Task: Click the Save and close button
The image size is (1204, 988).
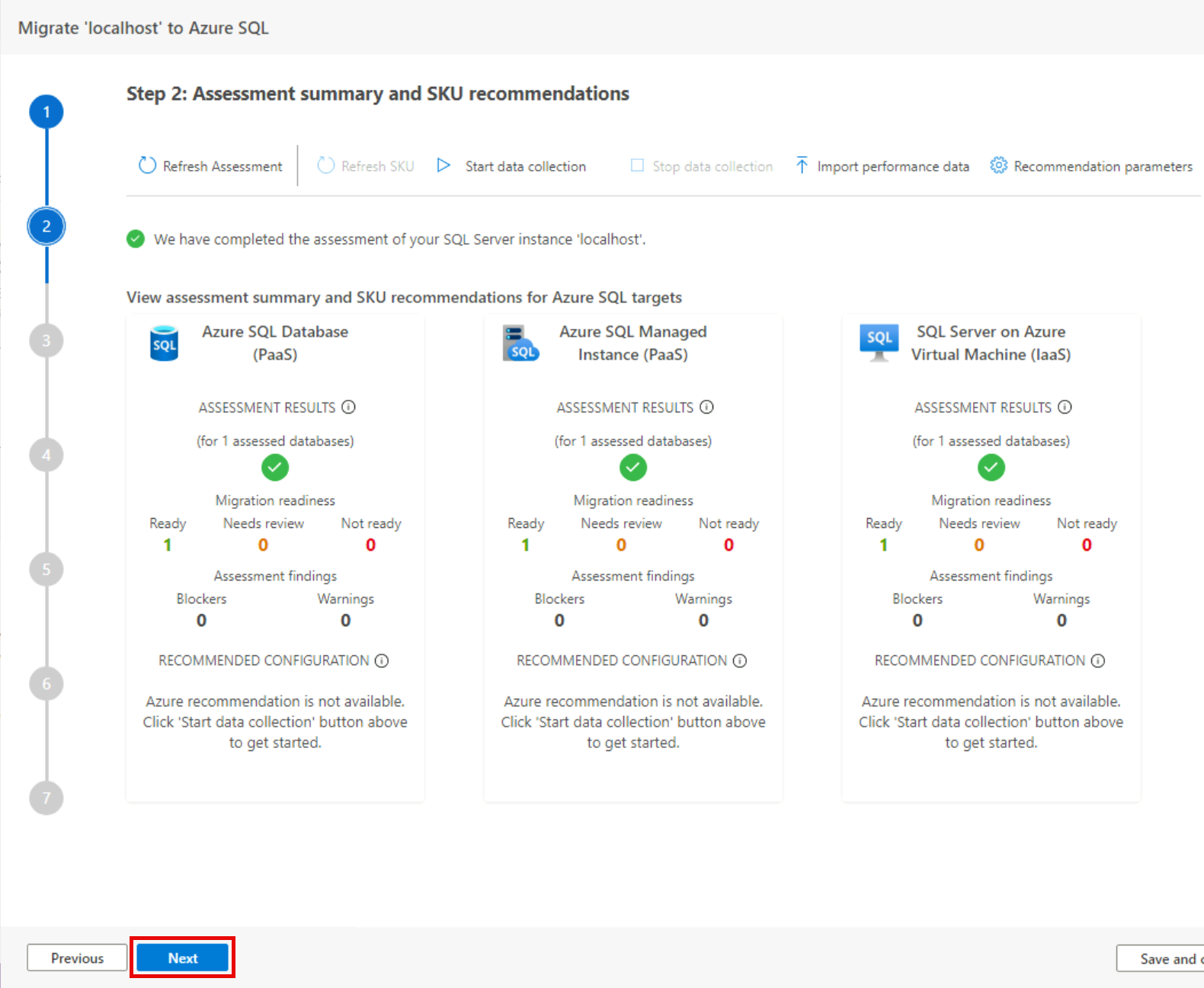Action: click(1161, 958)
